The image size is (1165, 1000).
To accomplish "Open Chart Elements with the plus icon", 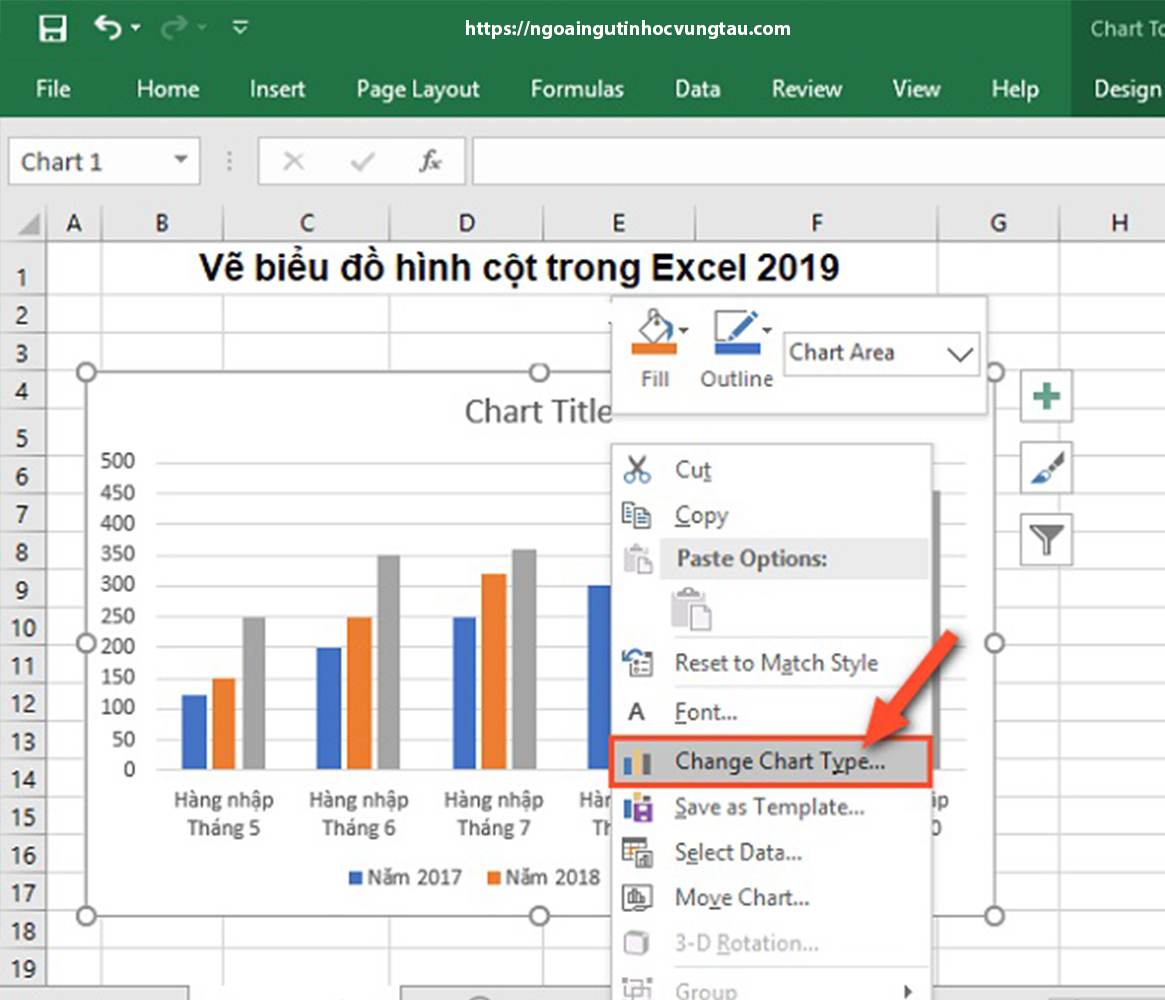I will 1045,396.
